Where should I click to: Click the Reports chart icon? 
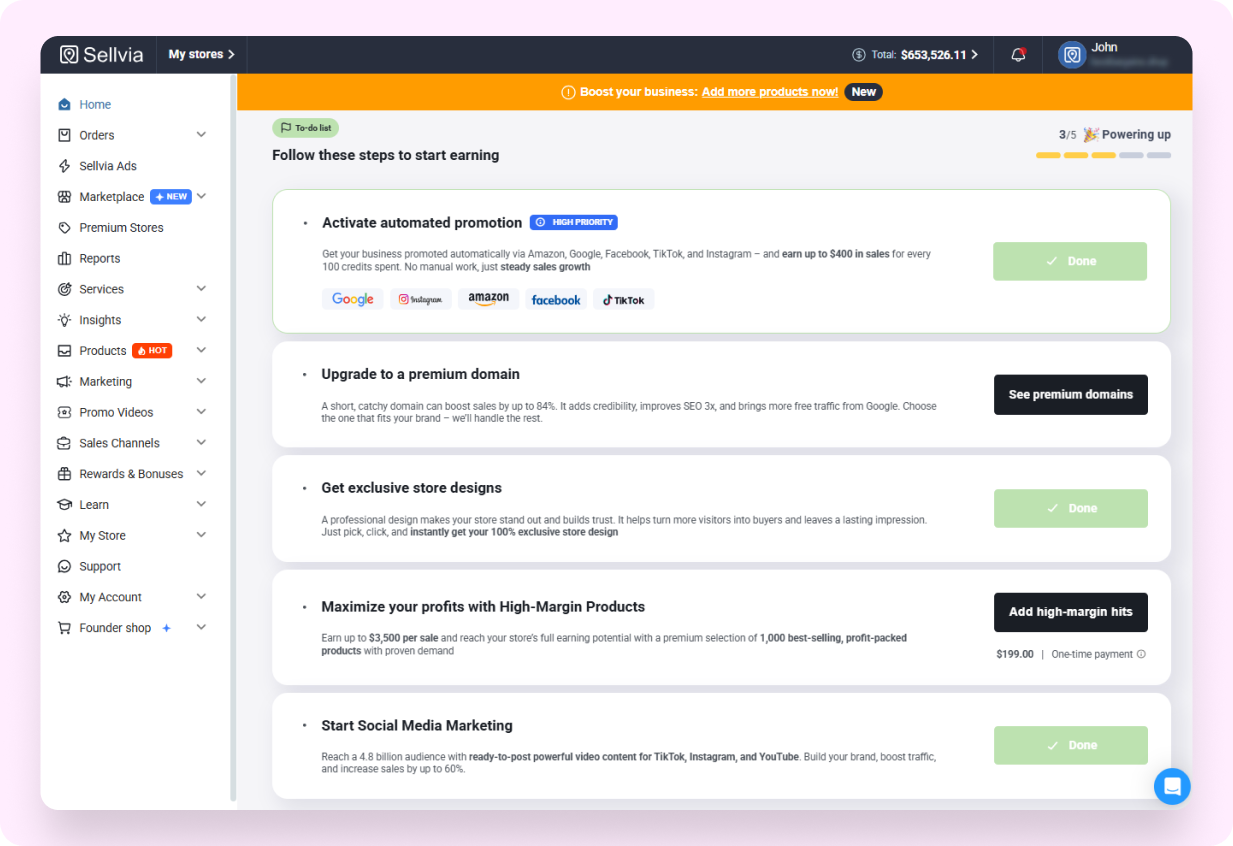[65, 259]
